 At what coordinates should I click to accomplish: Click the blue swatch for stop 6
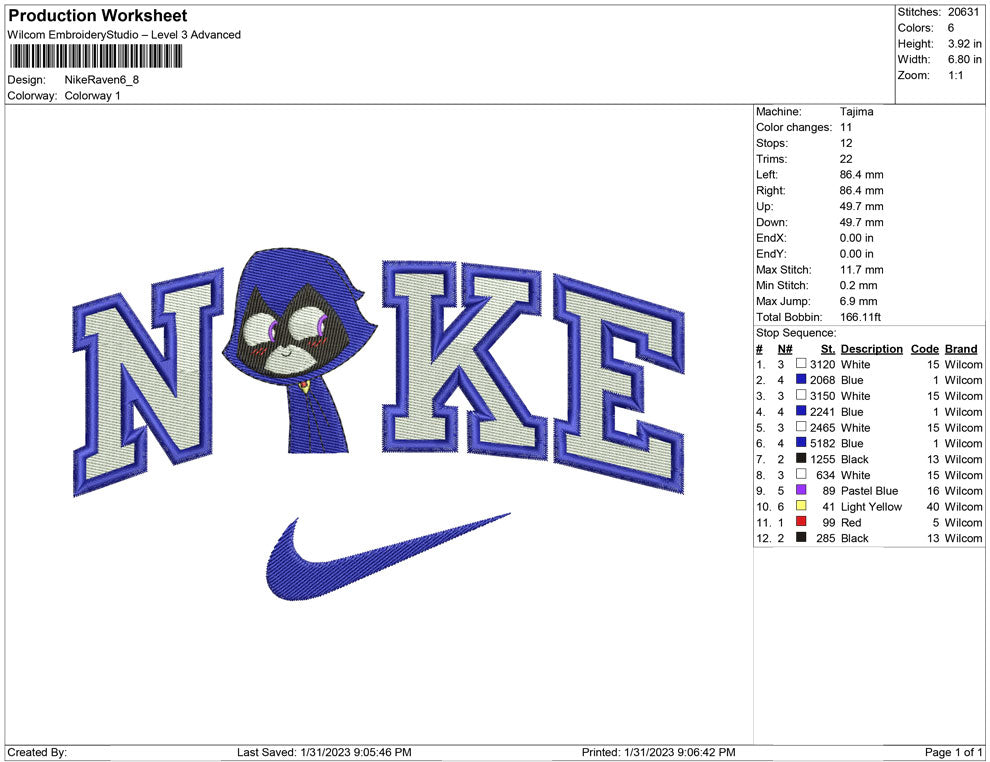801,443
